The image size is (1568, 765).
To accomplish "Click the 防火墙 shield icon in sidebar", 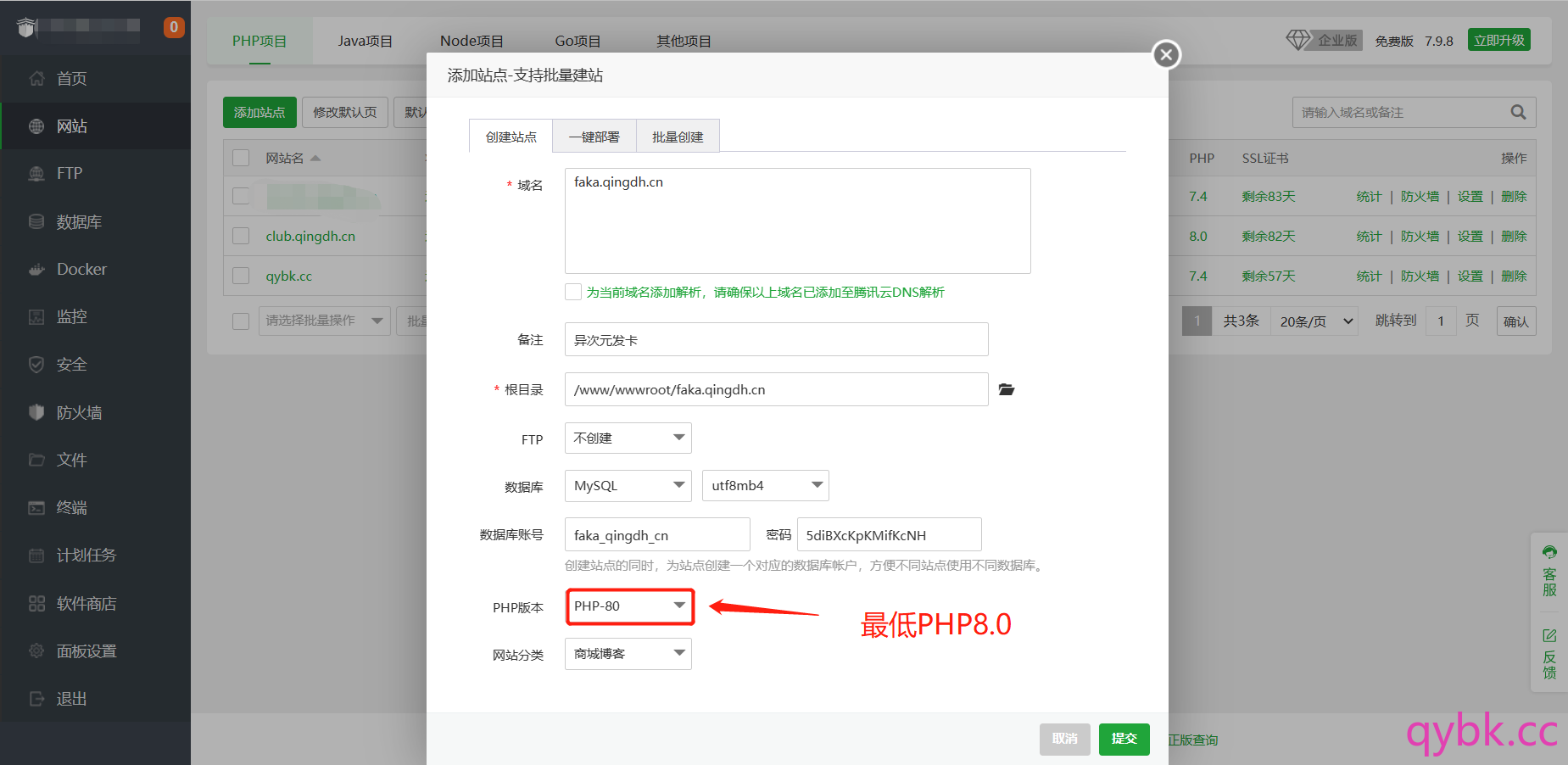I will (36, 412).
